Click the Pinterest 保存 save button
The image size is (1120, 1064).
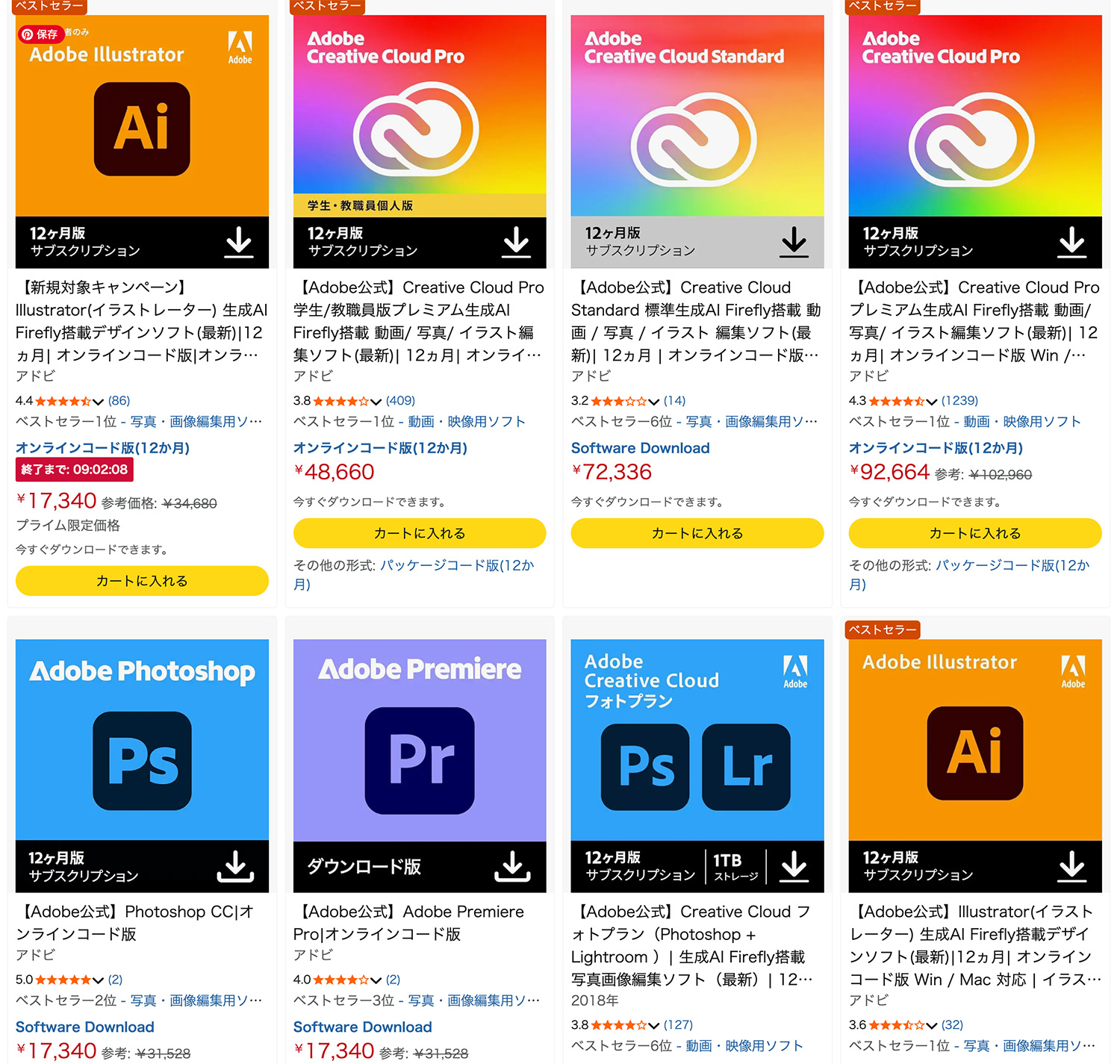40,34
